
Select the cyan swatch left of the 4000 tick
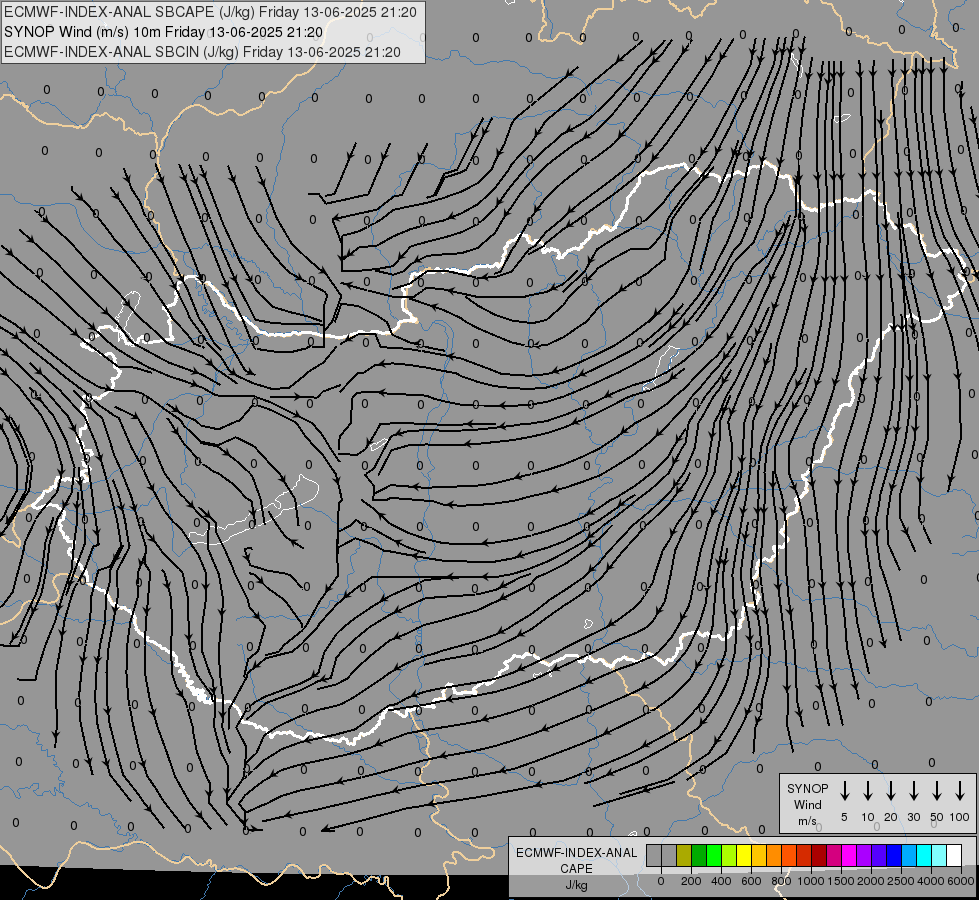click(x=924, y=855)
